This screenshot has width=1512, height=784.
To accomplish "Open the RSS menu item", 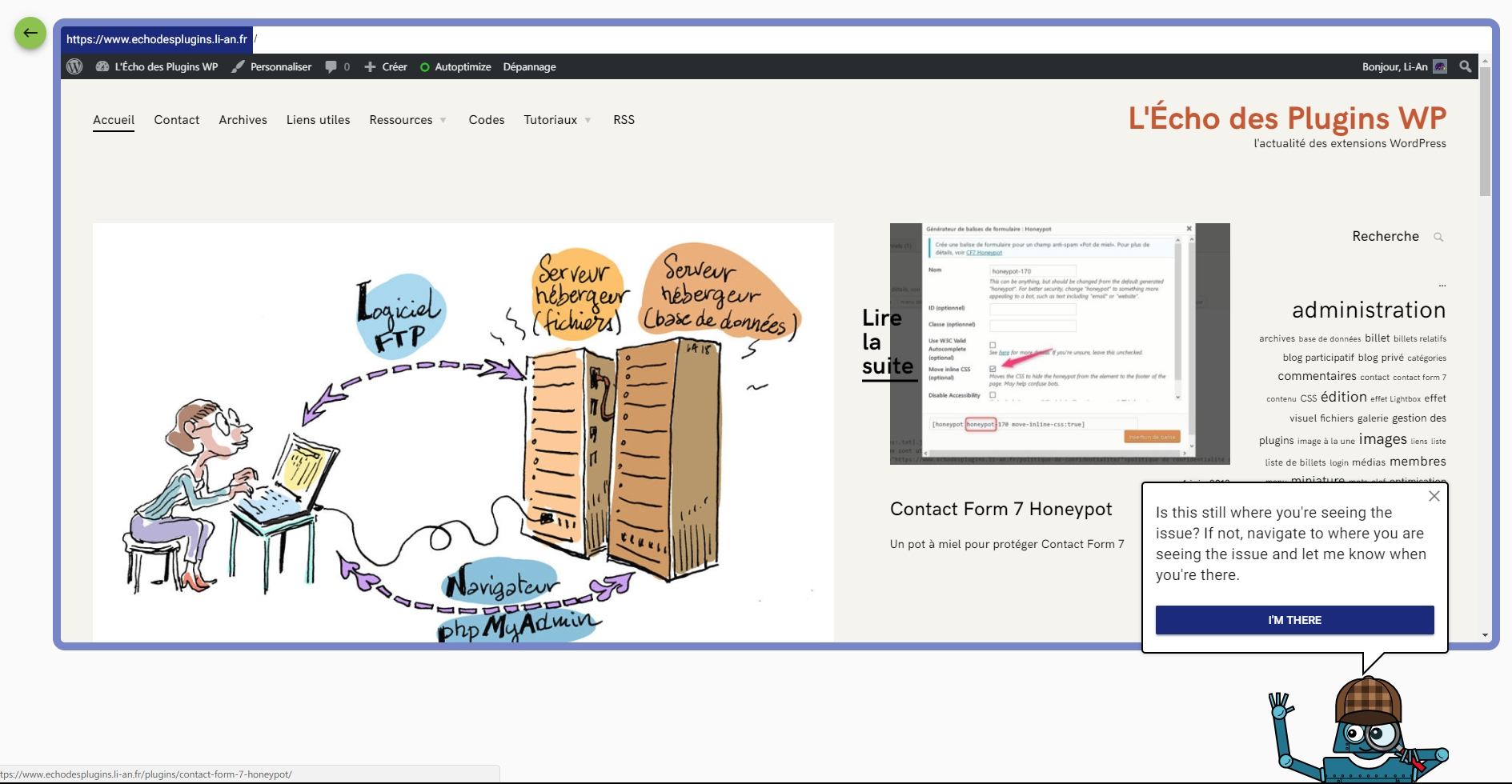I will click(x=624, y=120).
